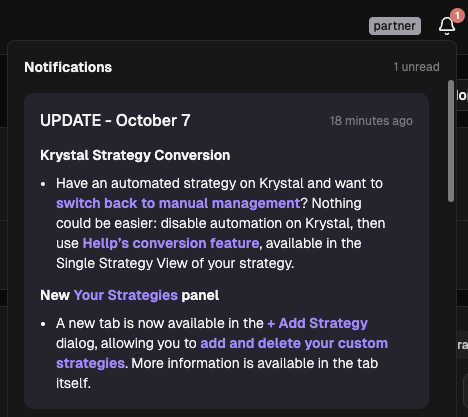Follow "switch back to manual management" link

(178, 203)
